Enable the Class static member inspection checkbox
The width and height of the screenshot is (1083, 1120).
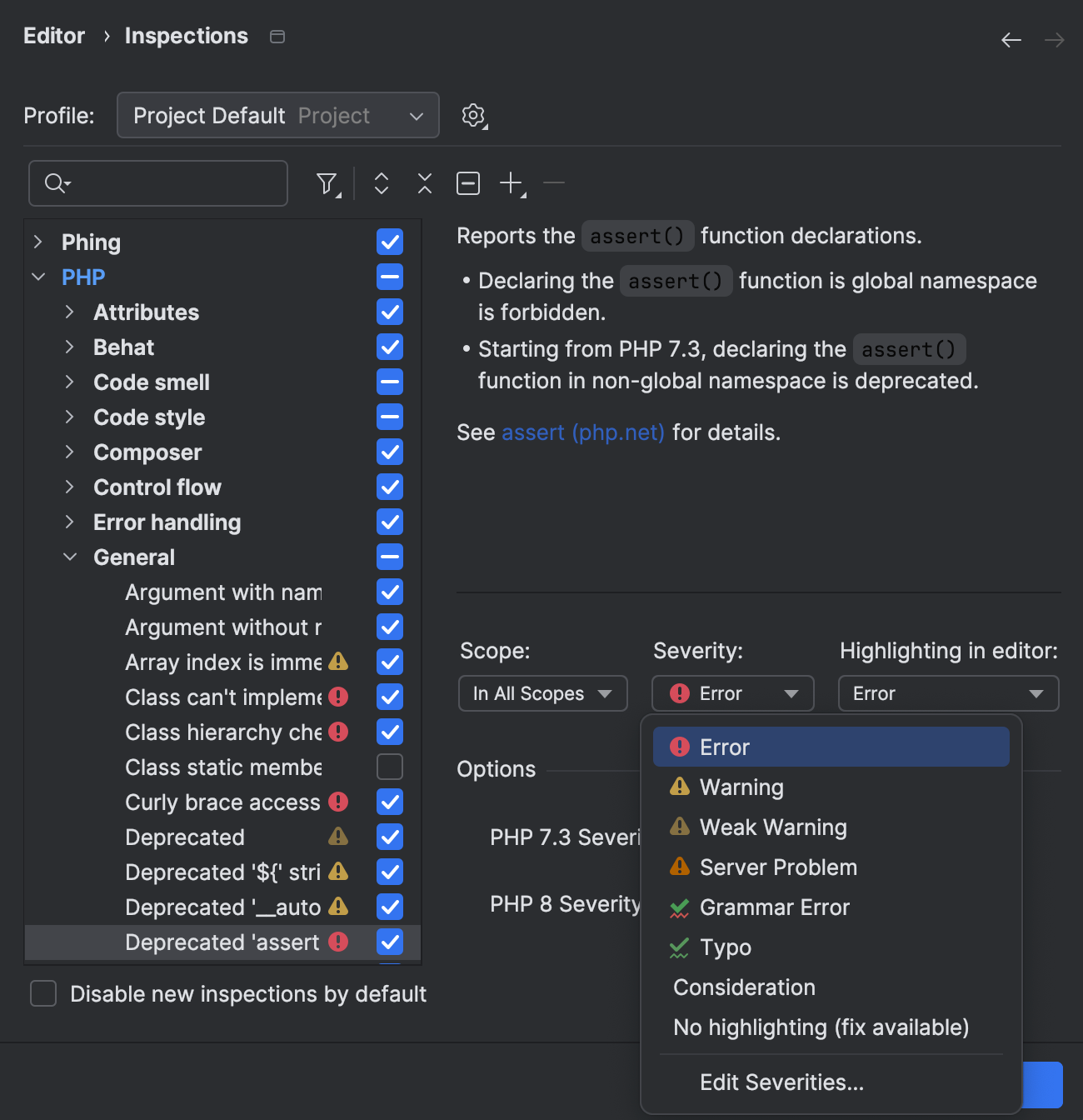[390, 767]
